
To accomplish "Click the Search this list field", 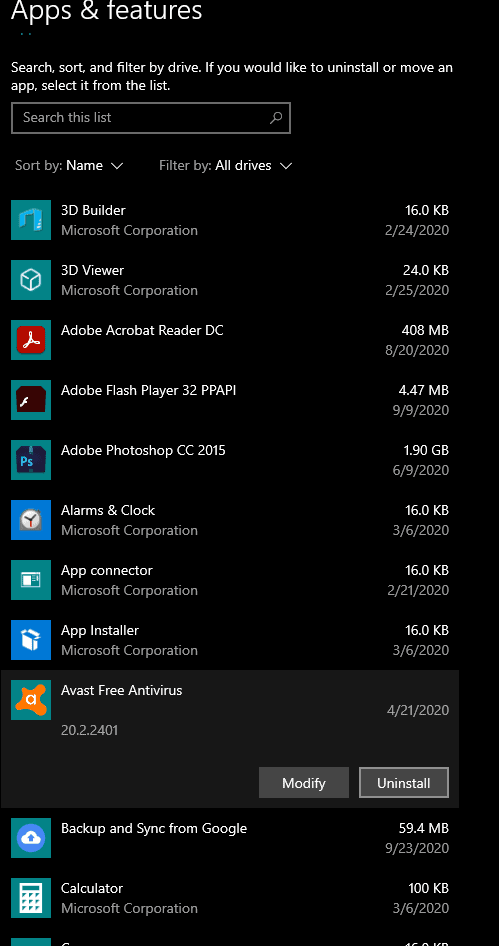I will [151, 118].
